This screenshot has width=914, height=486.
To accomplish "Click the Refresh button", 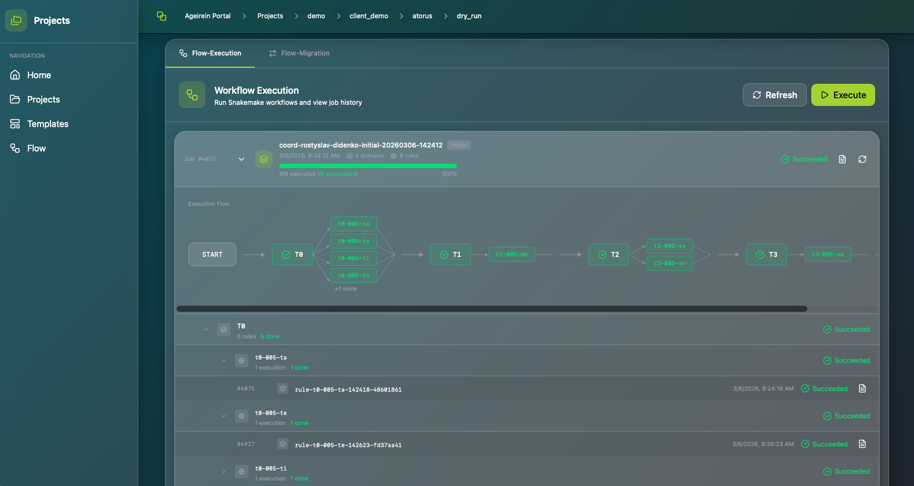I will pyautogui.click(x=774, y=95).
